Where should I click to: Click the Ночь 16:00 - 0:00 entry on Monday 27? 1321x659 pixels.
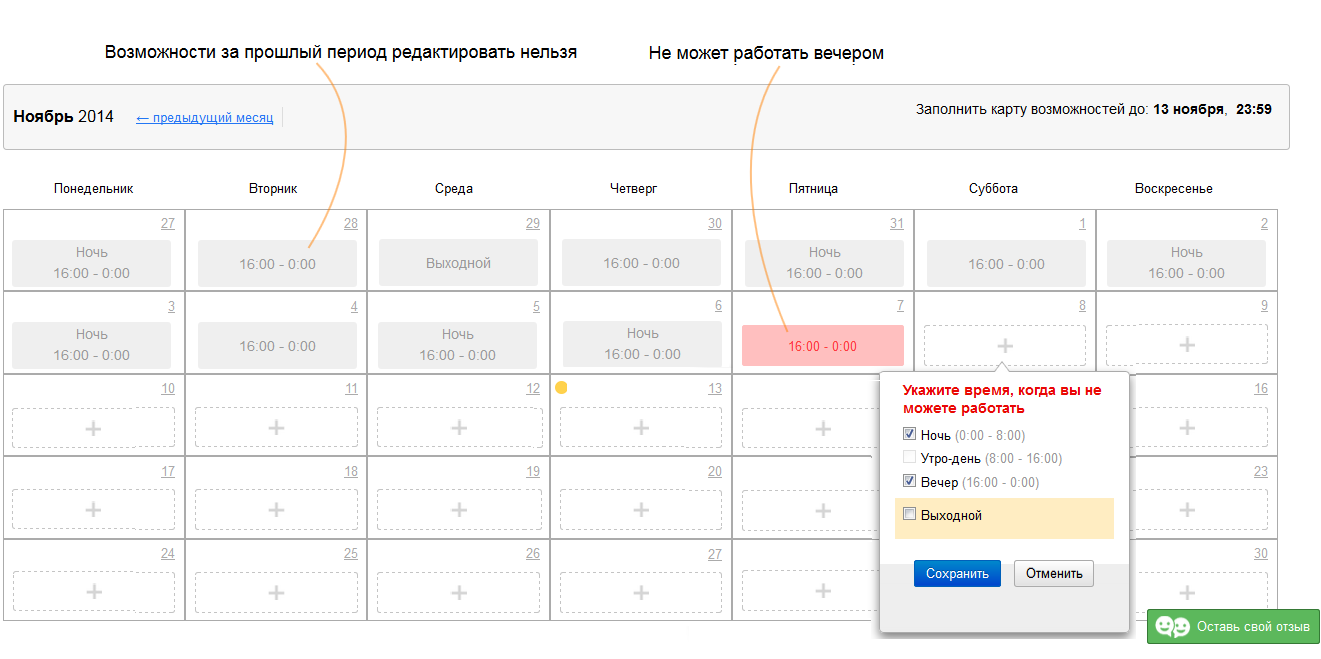point(91,263)
